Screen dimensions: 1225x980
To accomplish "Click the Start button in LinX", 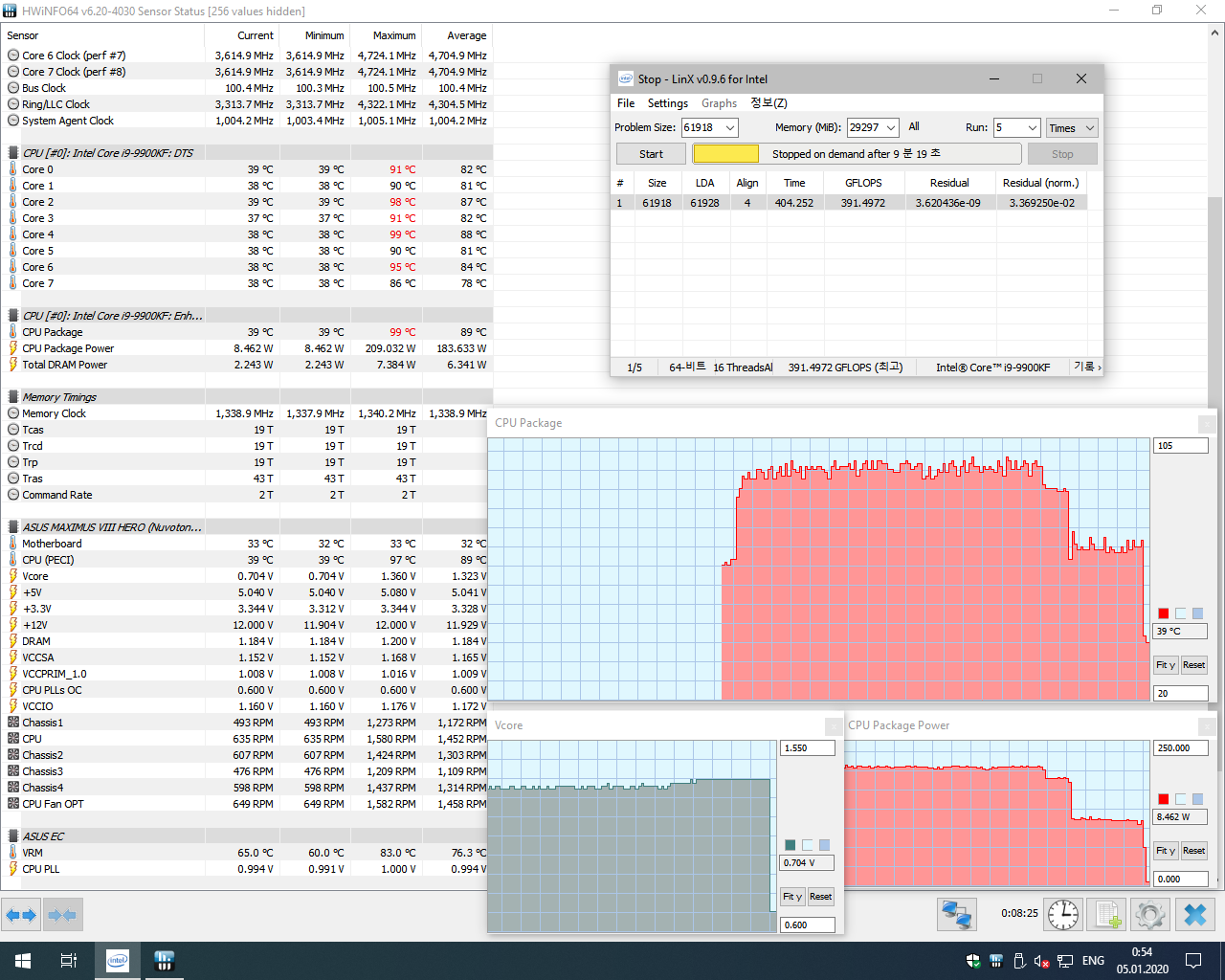I will pos(651,154).
